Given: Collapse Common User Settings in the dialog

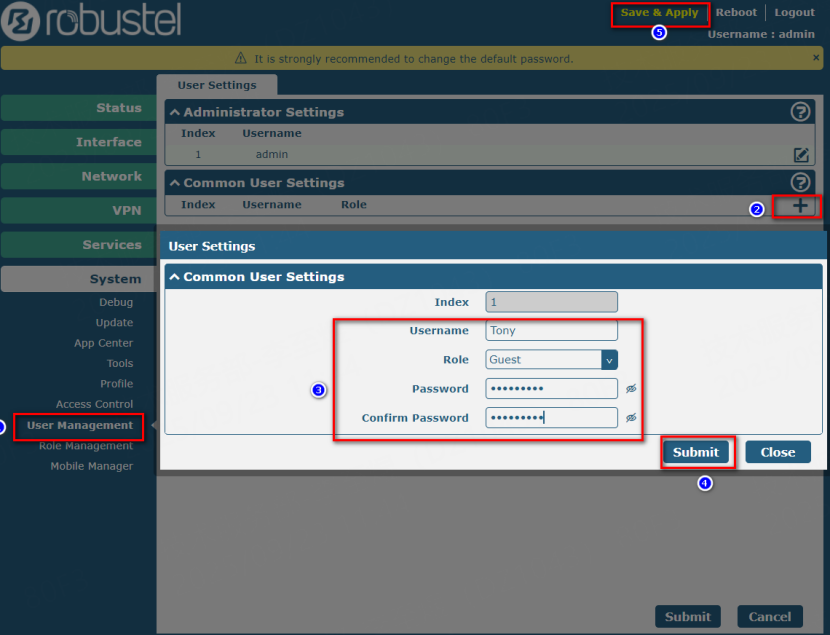Looking at the screenshot, I should point(174,277).
